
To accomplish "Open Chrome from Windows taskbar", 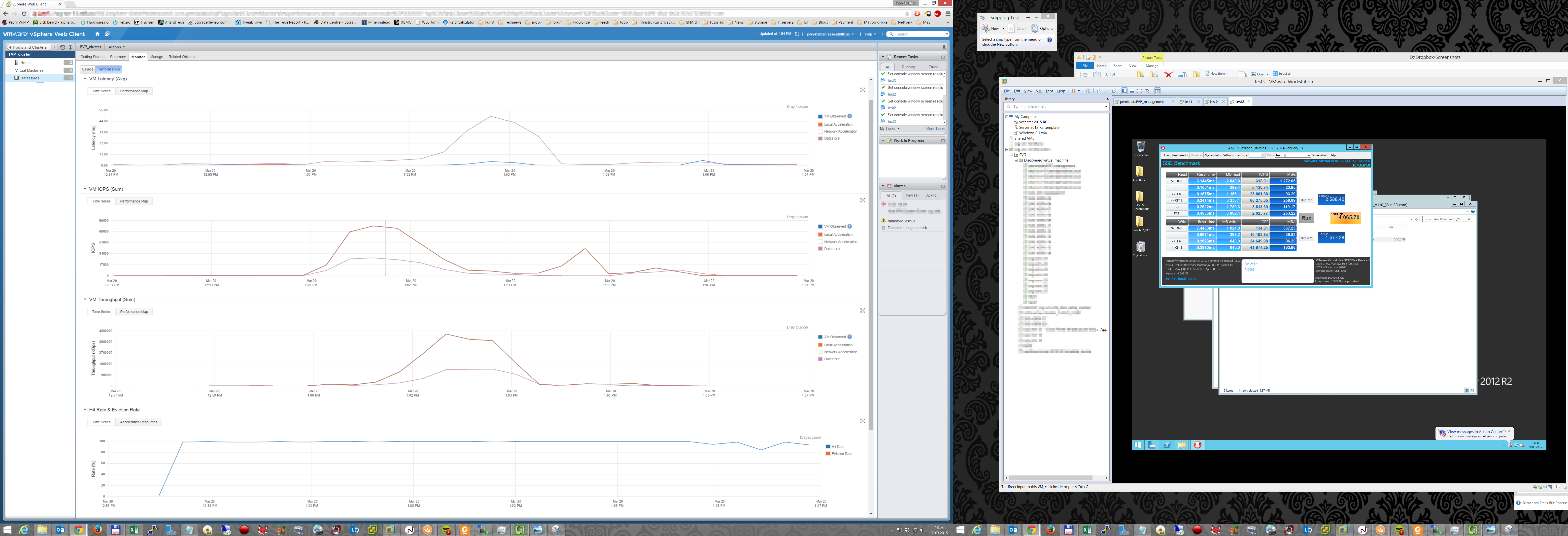I will tap(78, 530).
